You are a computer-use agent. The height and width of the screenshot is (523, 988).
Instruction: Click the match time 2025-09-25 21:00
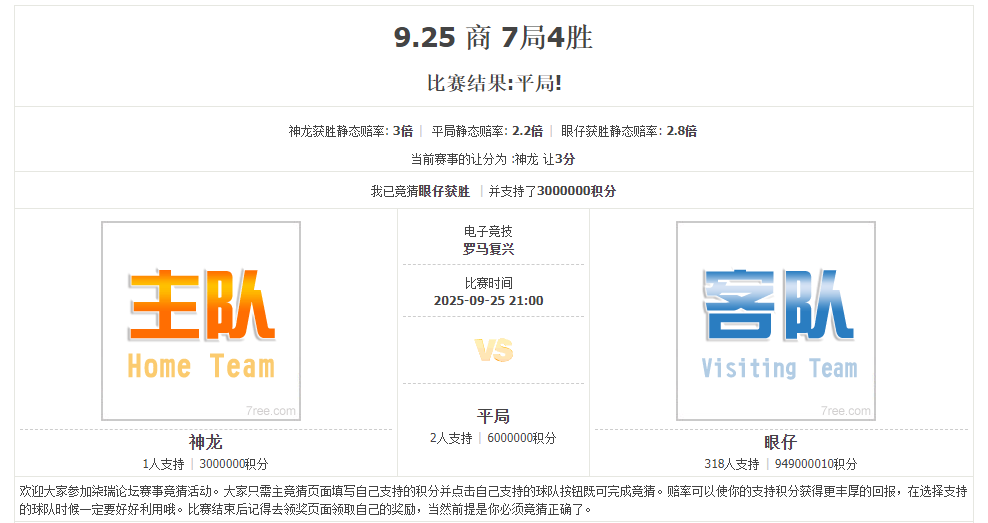(x=489, y=301)
